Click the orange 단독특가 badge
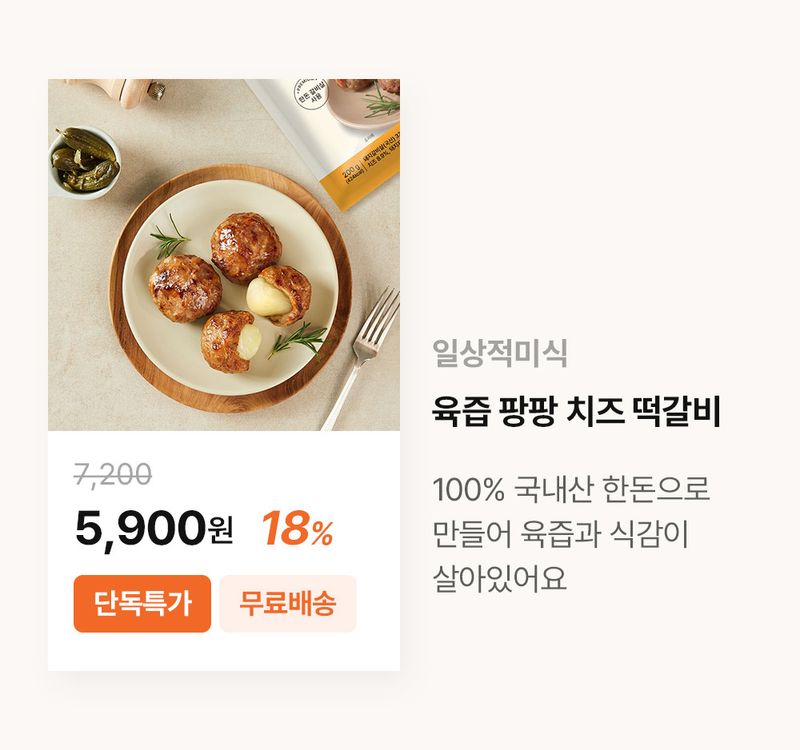This screenshot has height=750, width=800. point(142,603)
